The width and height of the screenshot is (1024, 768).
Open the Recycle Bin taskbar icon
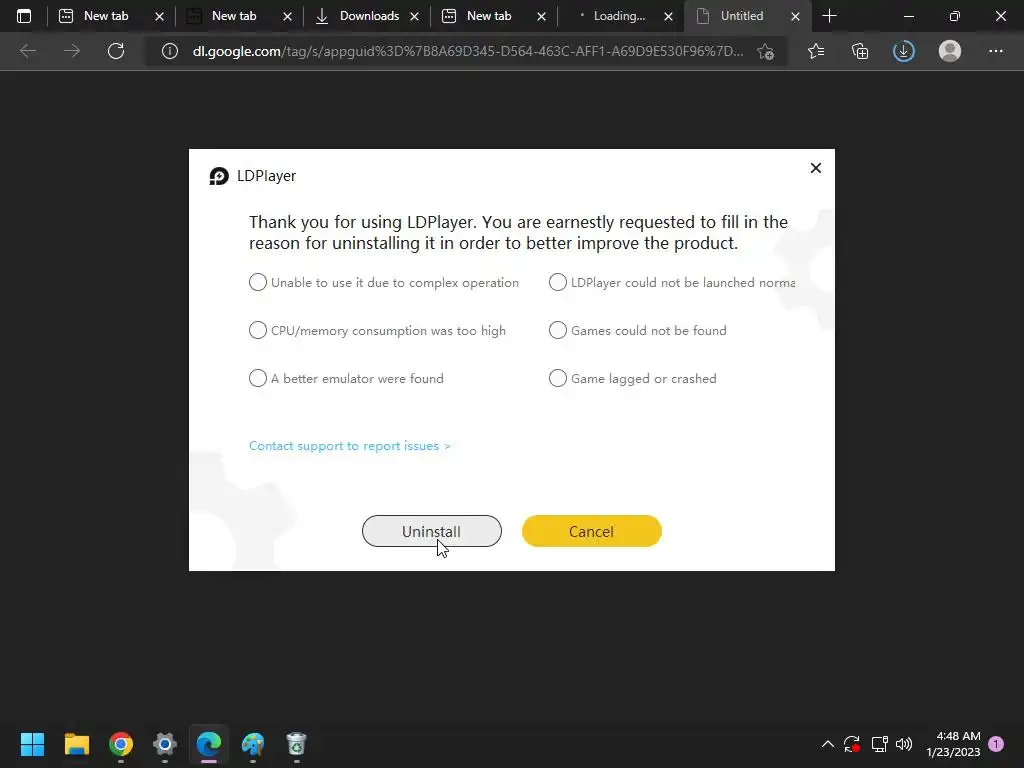click(296, 744)
